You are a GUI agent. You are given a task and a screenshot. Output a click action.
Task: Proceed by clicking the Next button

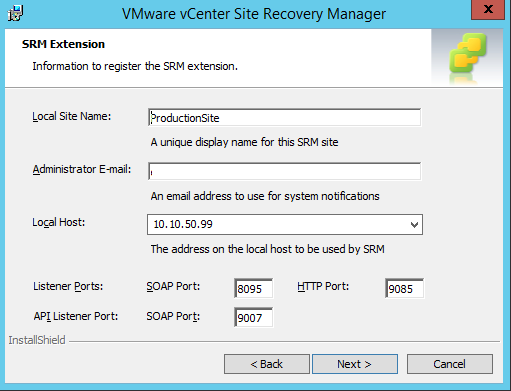tap(355, 364)
